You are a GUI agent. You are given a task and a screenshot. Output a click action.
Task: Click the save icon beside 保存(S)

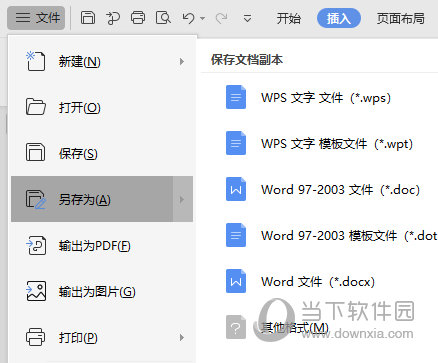click(x=35, y=153)
